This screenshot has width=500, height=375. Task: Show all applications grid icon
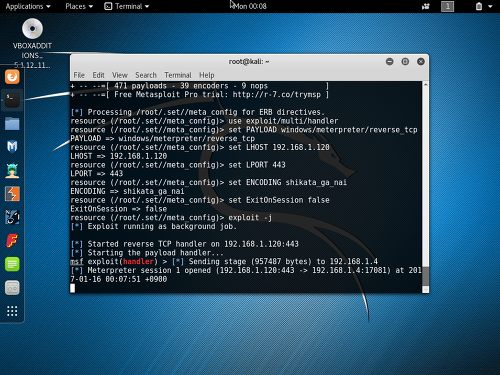tap(12, 311)
